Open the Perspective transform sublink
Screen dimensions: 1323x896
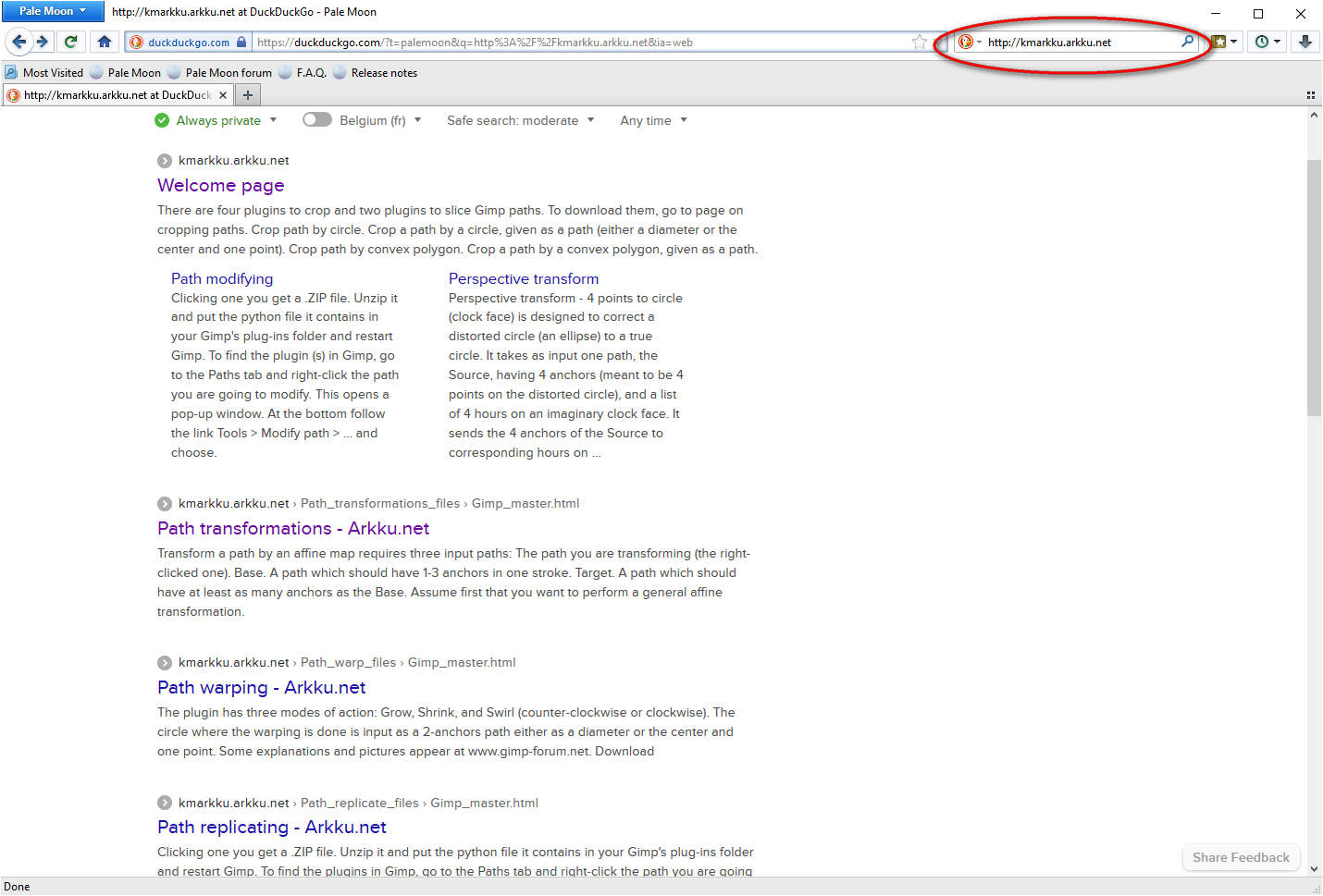coord(524,279)
